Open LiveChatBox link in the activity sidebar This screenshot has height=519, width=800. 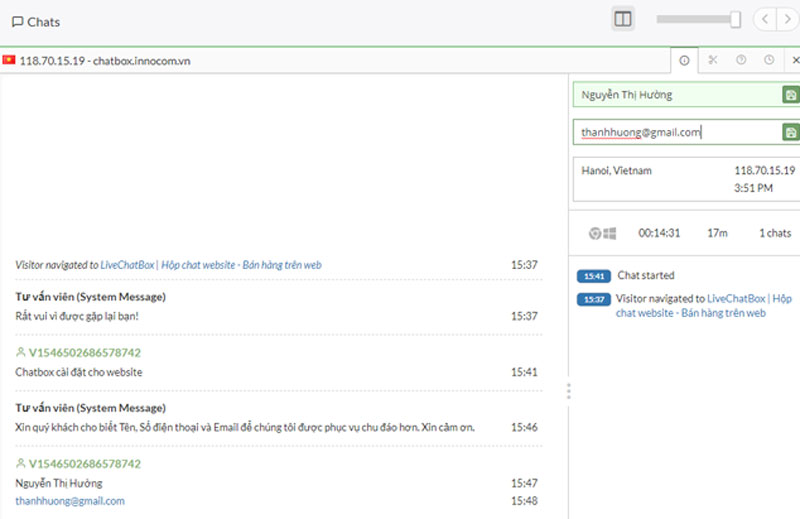[x=704, y=306]
